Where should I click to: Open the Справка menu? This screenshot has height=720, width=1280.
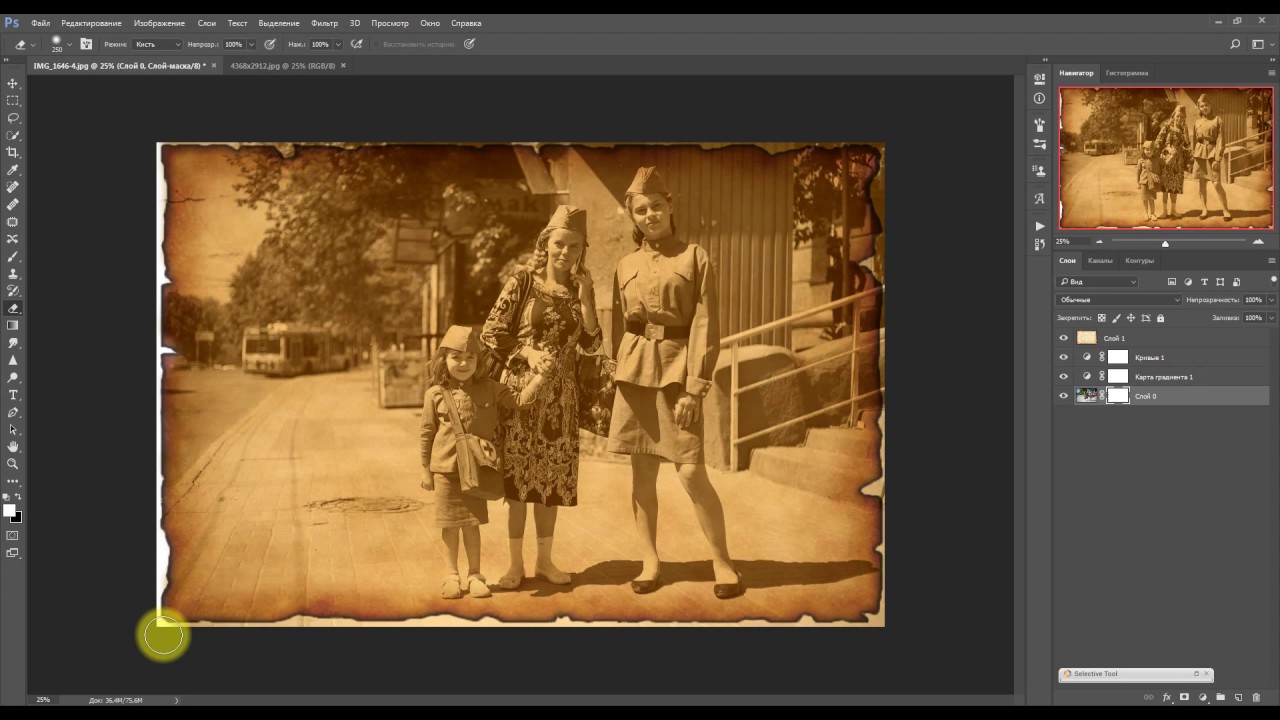click(x=466, y=23)
